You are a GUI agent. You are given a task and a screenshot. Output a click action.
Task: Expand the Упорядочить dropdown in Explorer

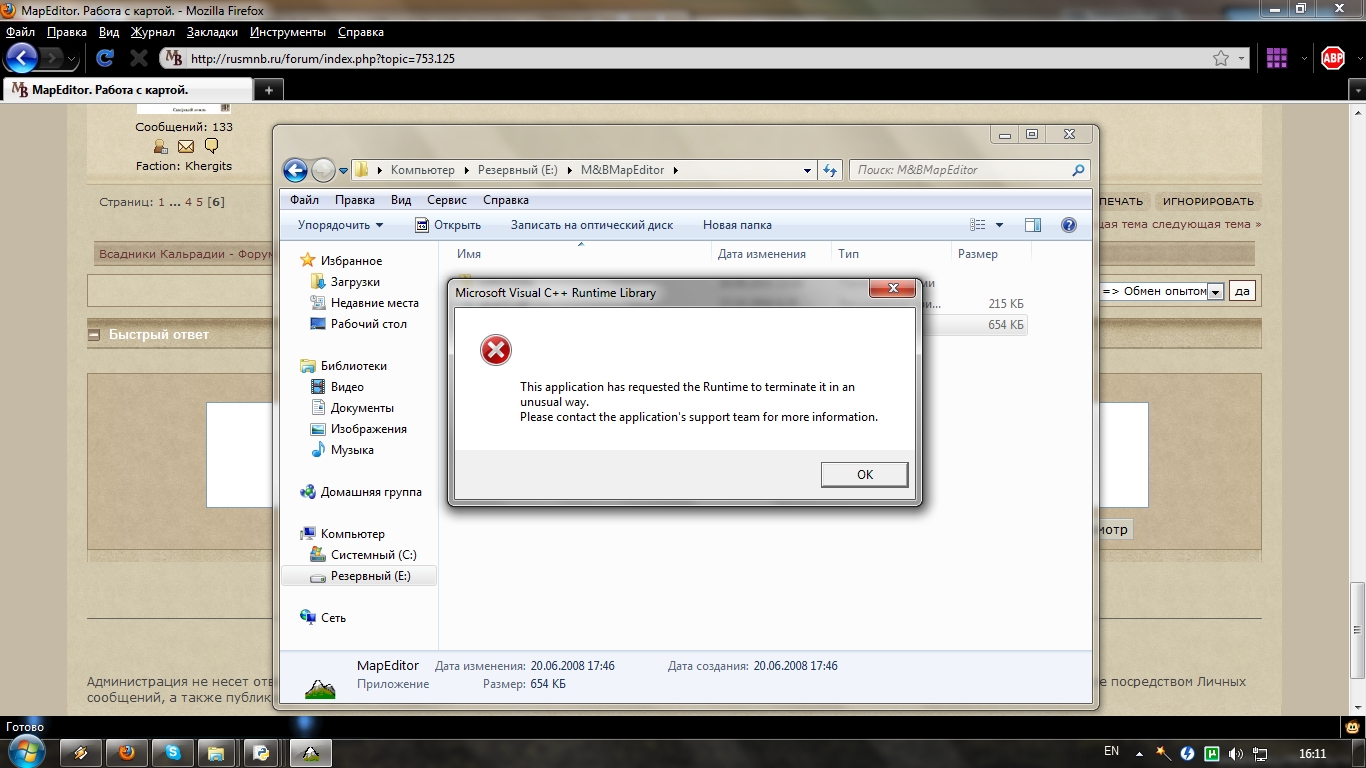(x=341, y=225)
